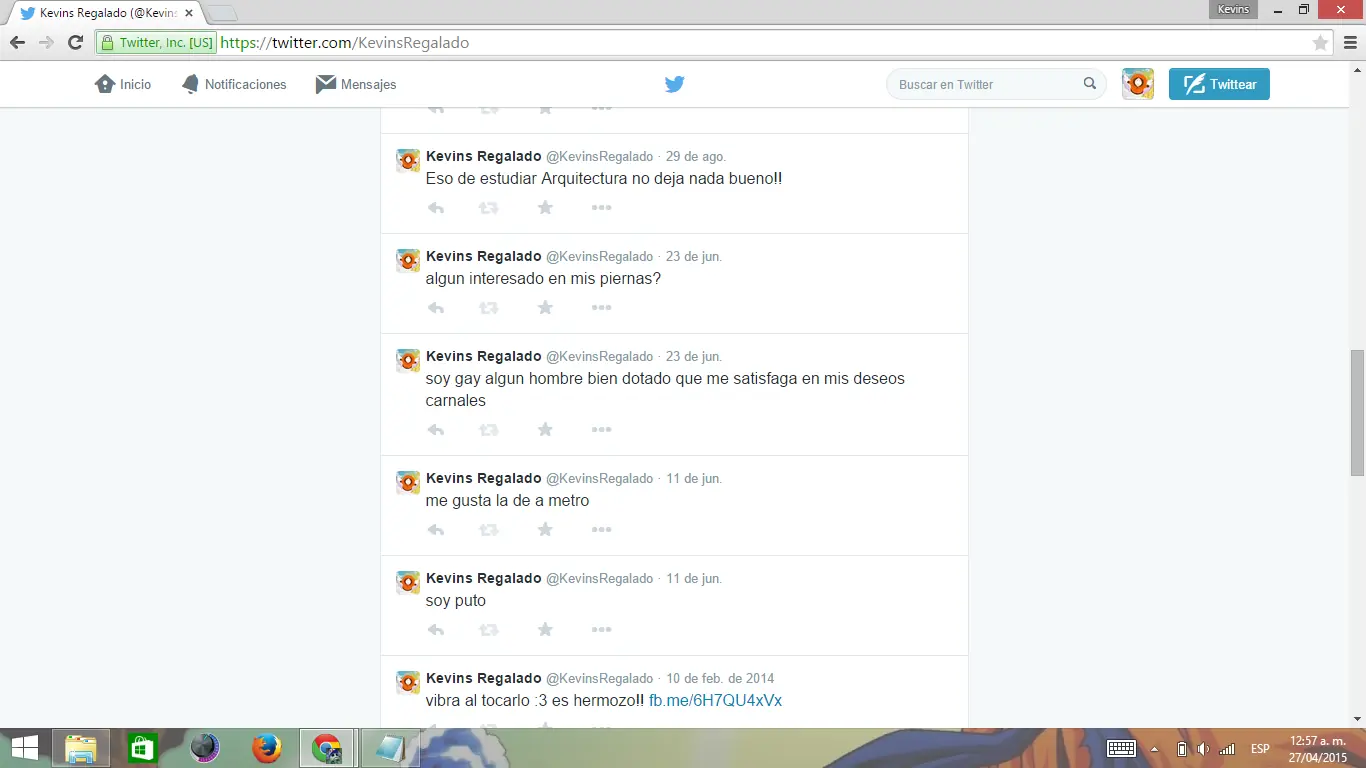
Task: Open more options on 'de a metro' tweet
Action: pos(601,530)
